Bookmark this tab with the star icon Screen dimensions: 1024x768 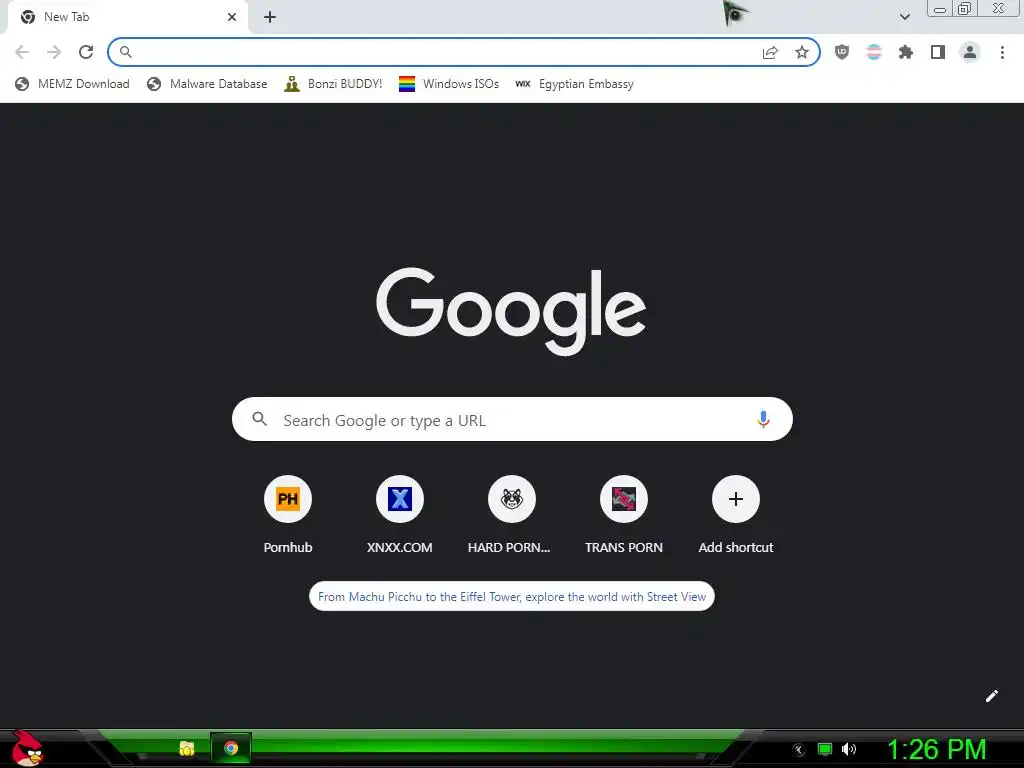click(802, 52)
